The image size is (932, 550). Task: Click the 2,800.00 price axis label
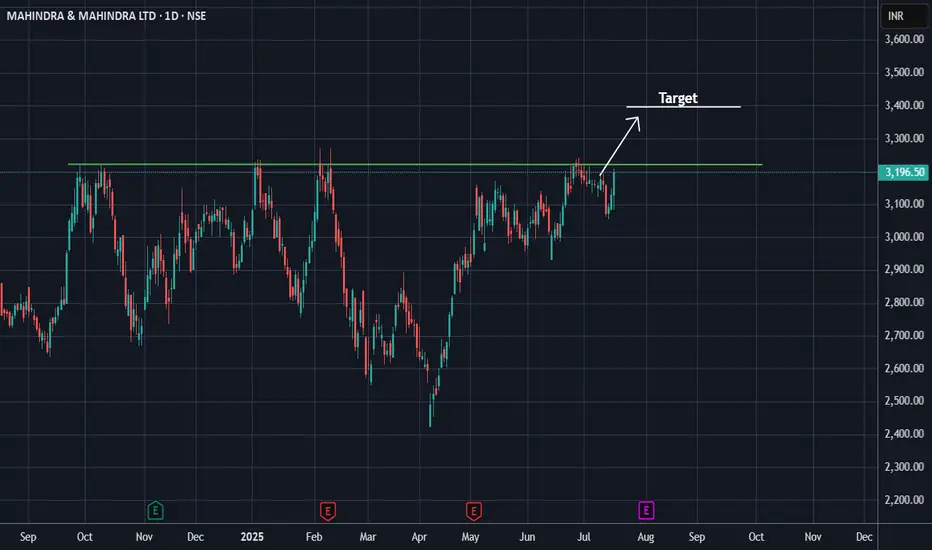(x=904, y=302)
